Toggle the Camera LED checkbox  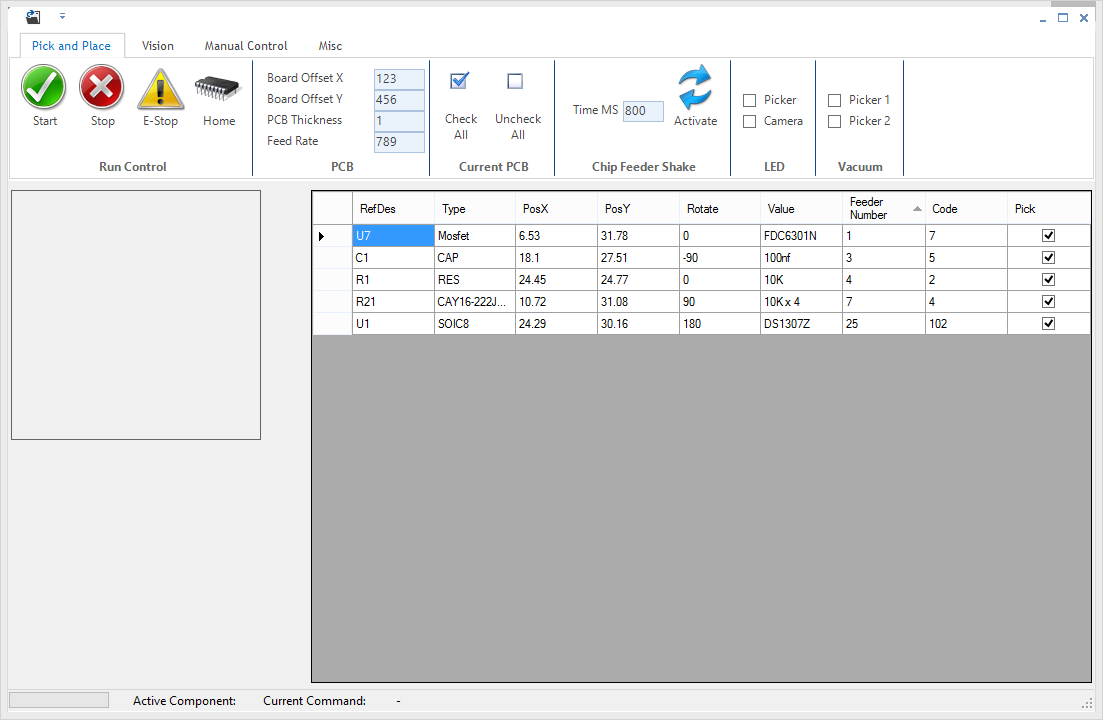tap(749, 121)
